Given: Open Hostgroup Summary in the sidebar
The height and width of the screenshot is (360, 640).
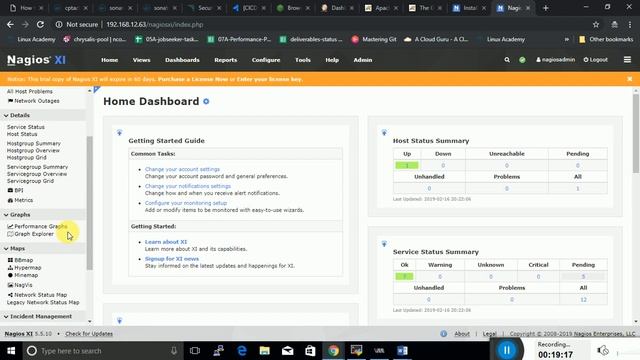Looking at the screenshot, I should click(33, 143).
